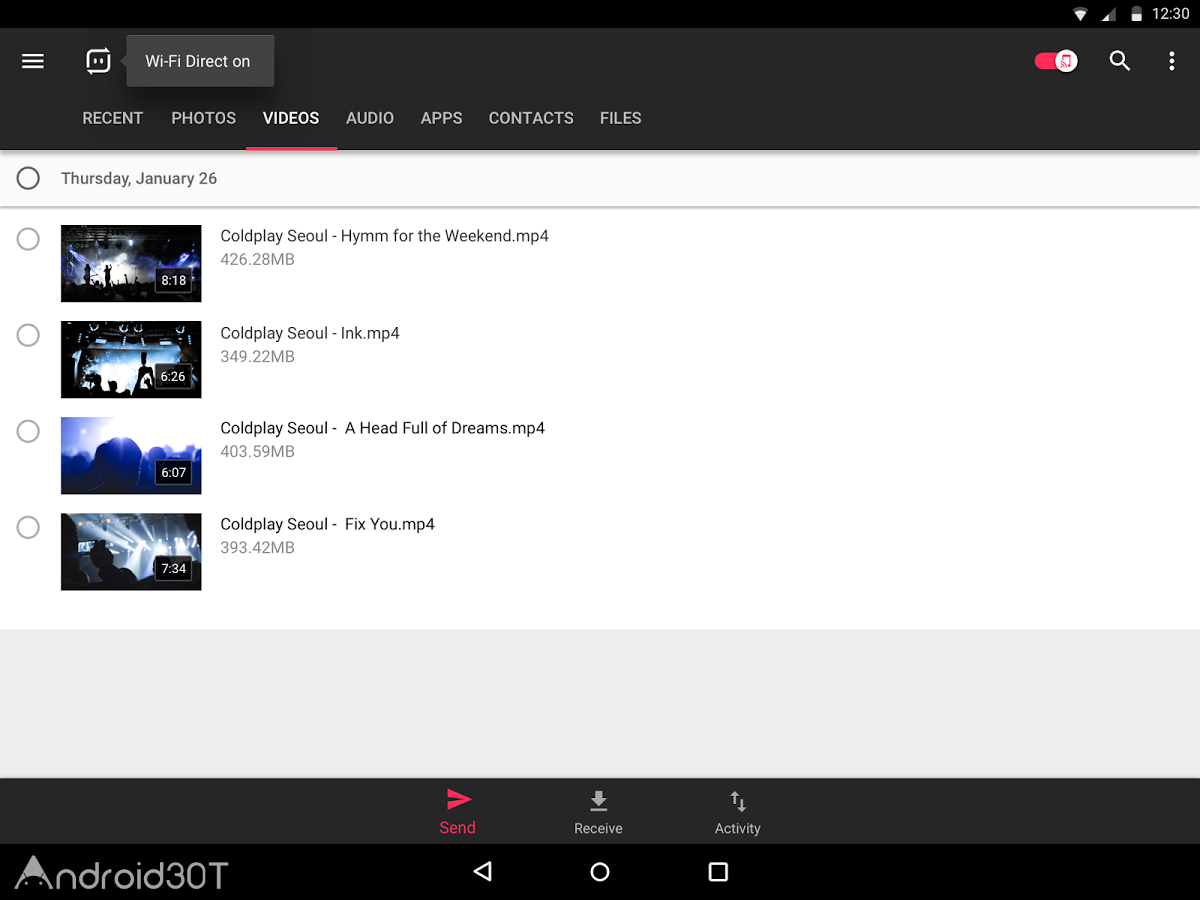Switch to the Photos tab
This screenshot has width=1200, height=900.
point(204,118)
